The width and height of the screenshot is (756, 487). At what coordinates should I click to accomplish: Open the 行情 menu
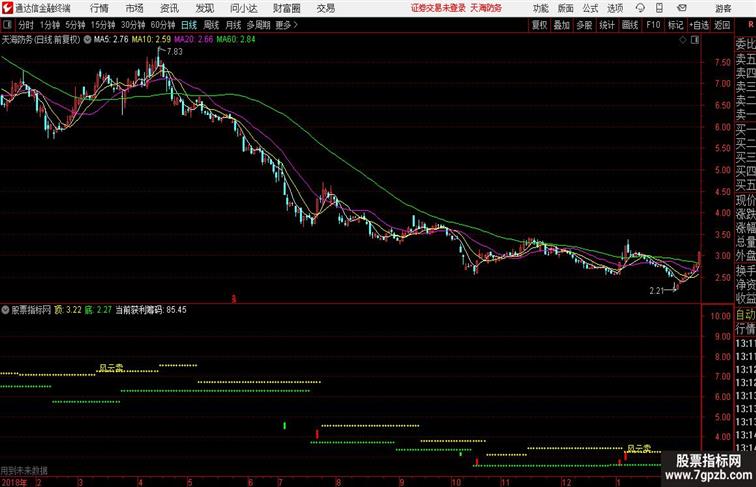[x=99, y=8]
